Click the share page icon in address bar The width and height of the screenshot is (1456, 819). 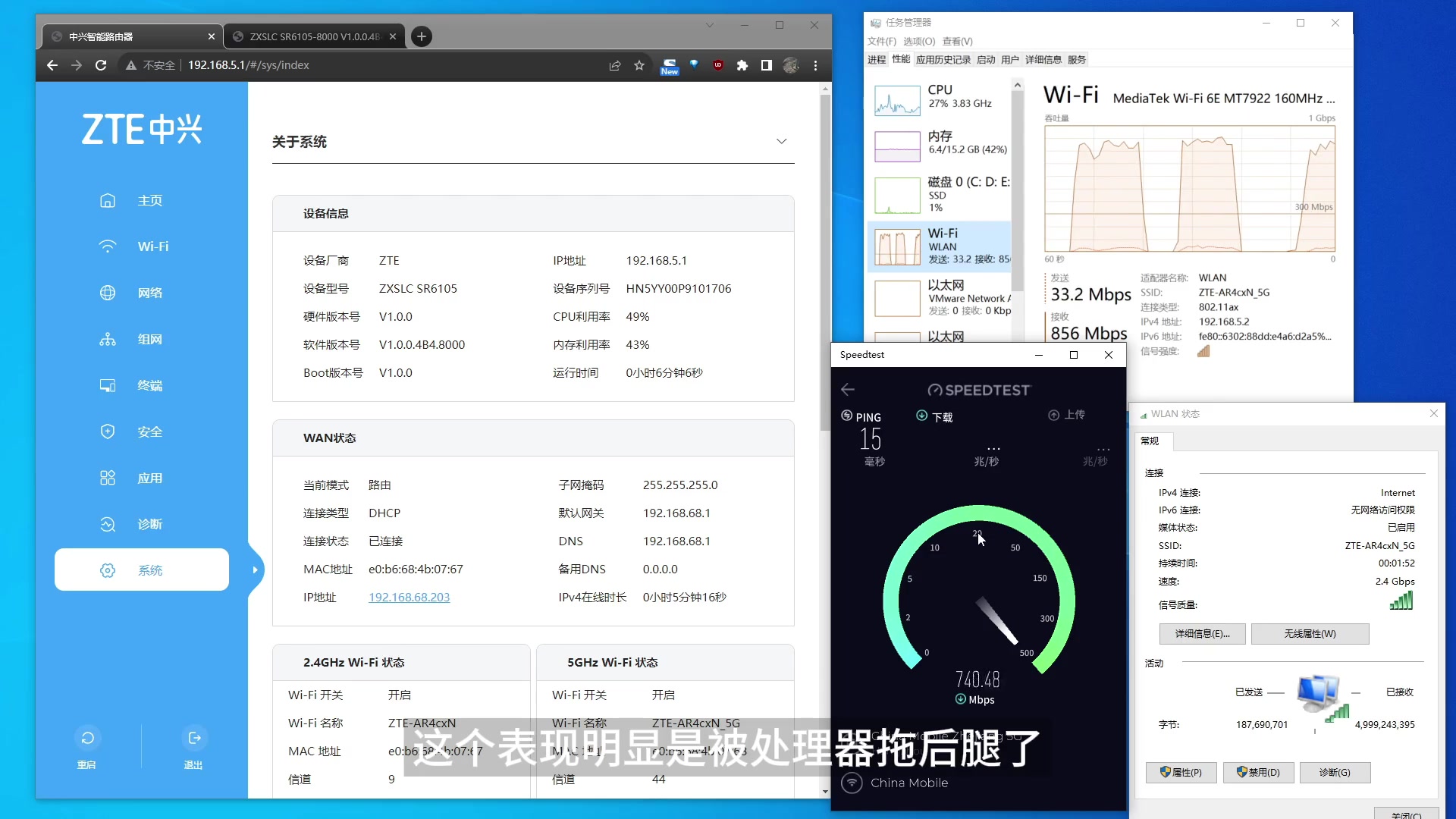tap(615, 65)
